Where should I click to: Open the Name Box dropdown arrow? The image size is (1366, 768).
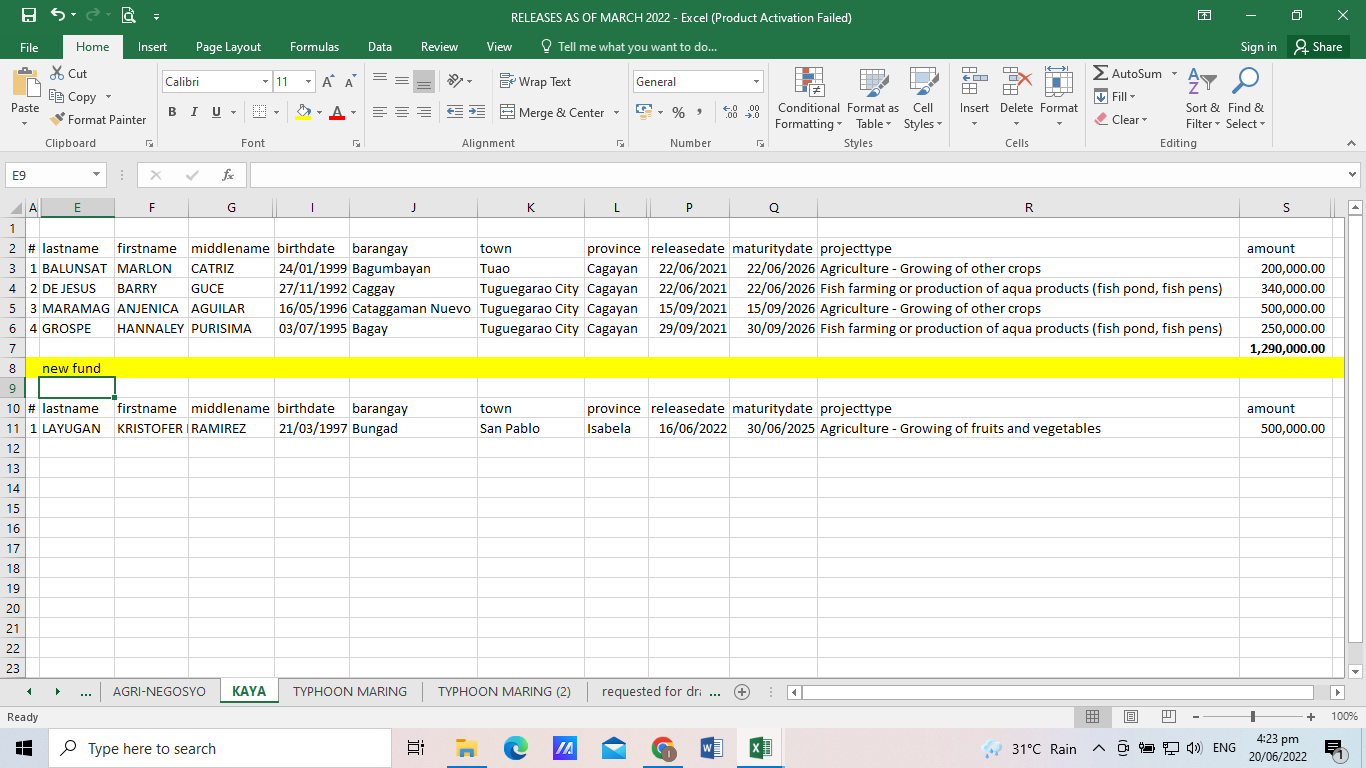96,175
